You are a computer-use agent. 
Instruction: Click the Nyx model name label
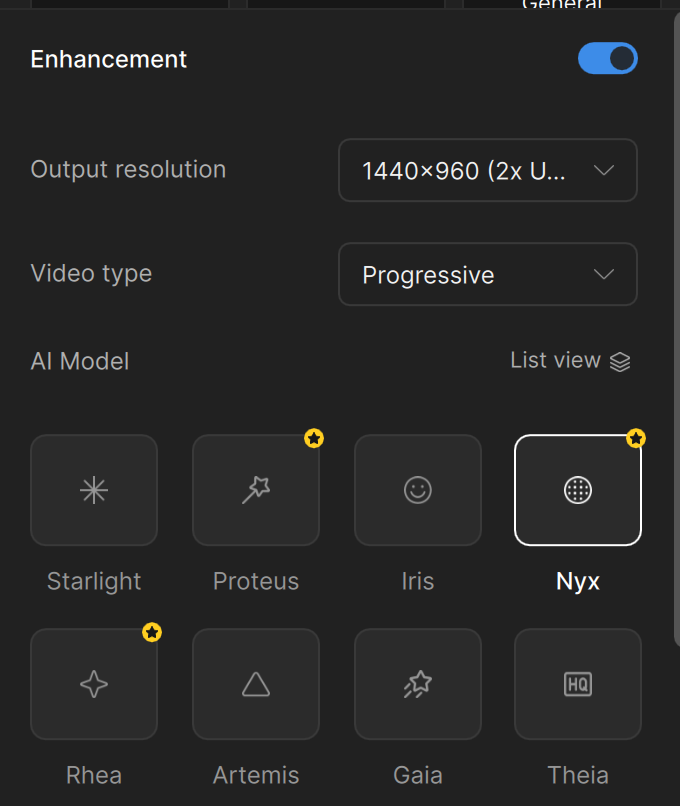[578, 581]
